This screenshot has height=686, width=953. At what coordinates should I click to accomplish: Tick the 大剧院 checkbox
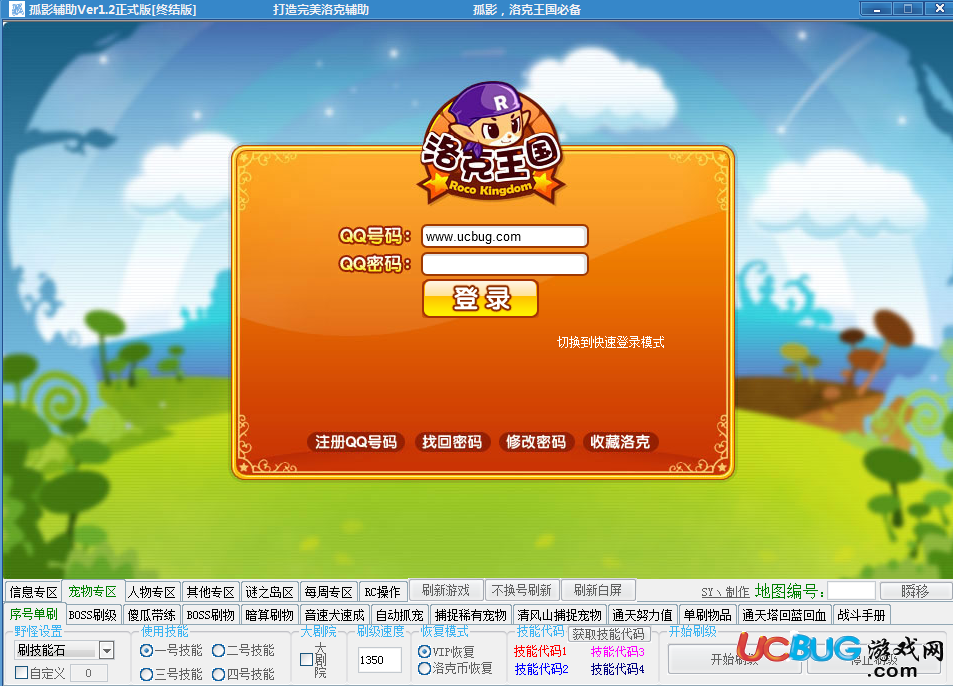pos(307,660)
